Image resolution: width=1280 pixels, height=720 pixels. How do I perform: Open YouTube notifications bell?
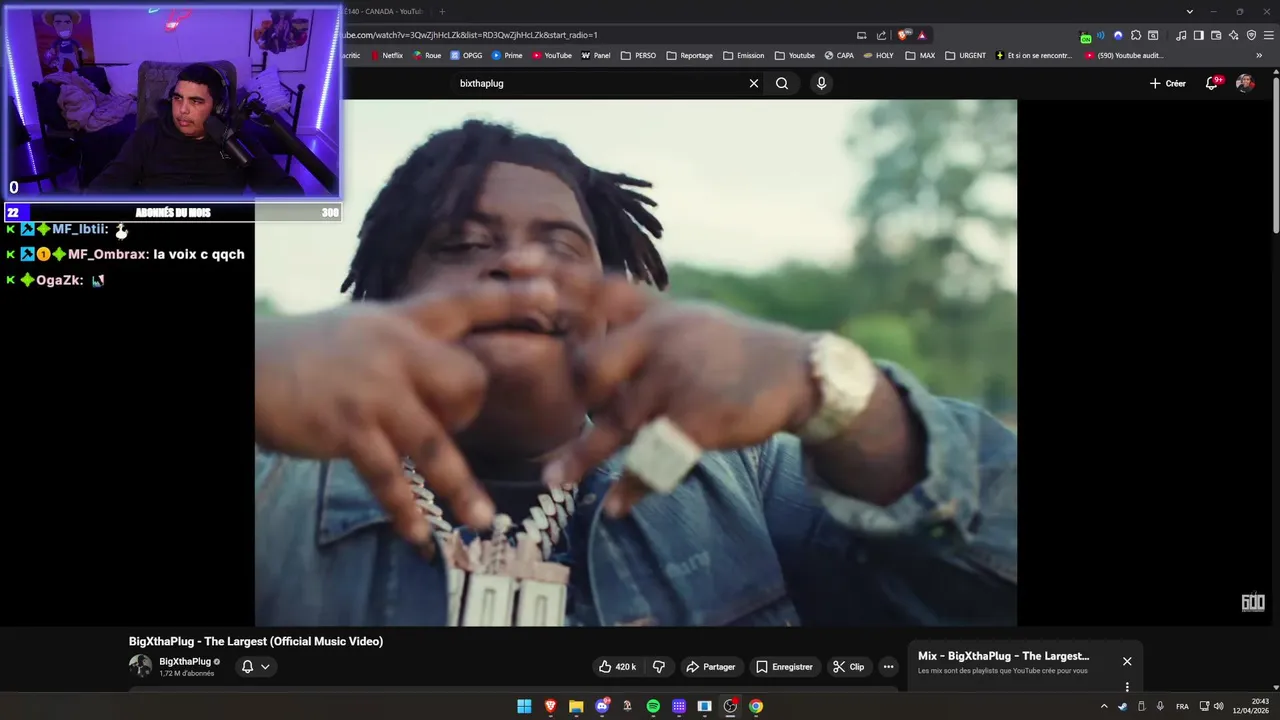click(1212, 83)
